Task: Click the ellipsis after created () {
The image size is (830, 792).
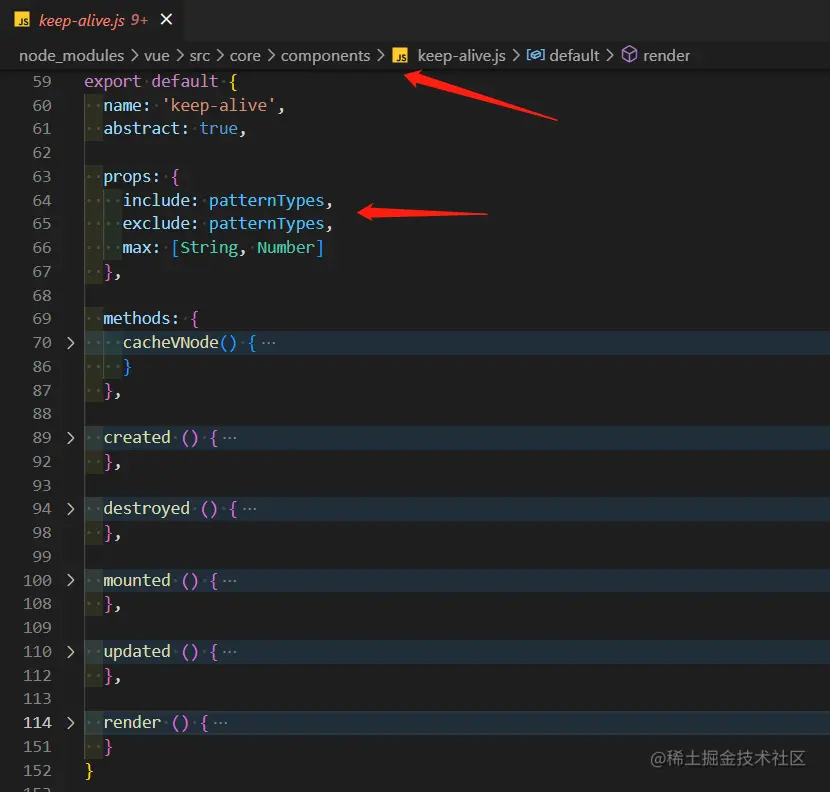Action: pyautogui.click(x=229, y=438)
